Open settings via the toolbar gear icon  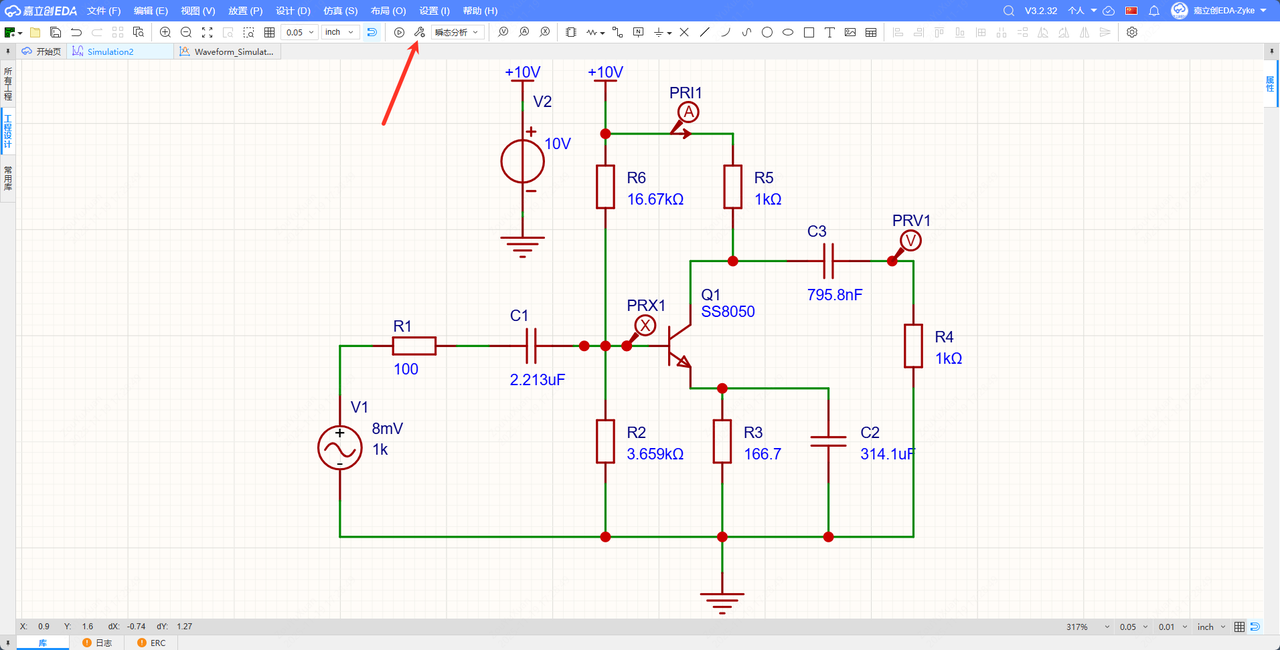click(1132, 32)
